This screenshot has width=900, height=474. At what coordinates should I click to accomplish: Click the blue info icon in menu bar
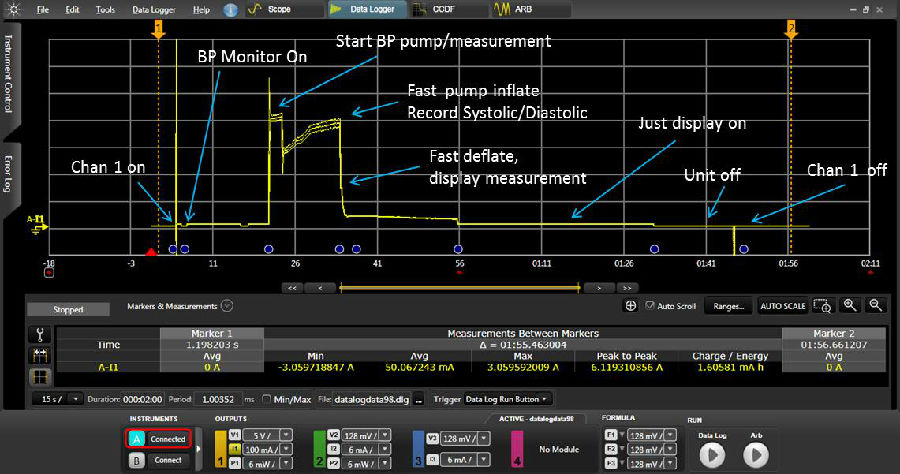tap(230, 10)
